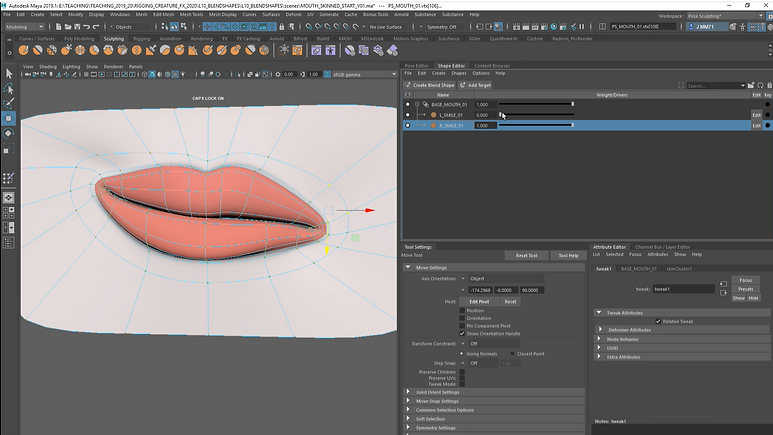Click the Presets button in Attribute Editor
Image resolution: width=773 pixels, height=435 pixels.
745,289
